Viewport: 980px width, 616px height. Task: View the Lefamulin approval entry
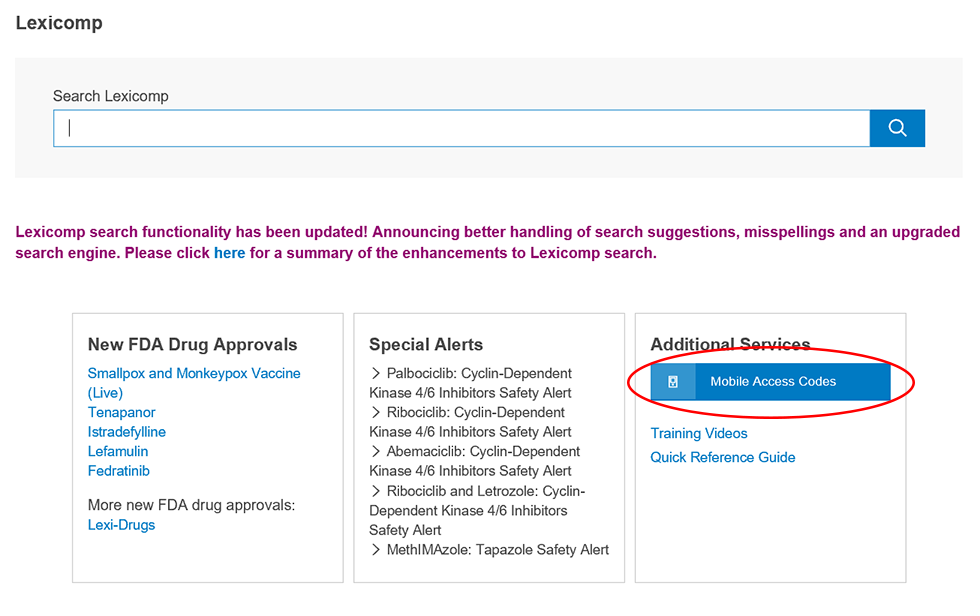click(x=118, y=451)
